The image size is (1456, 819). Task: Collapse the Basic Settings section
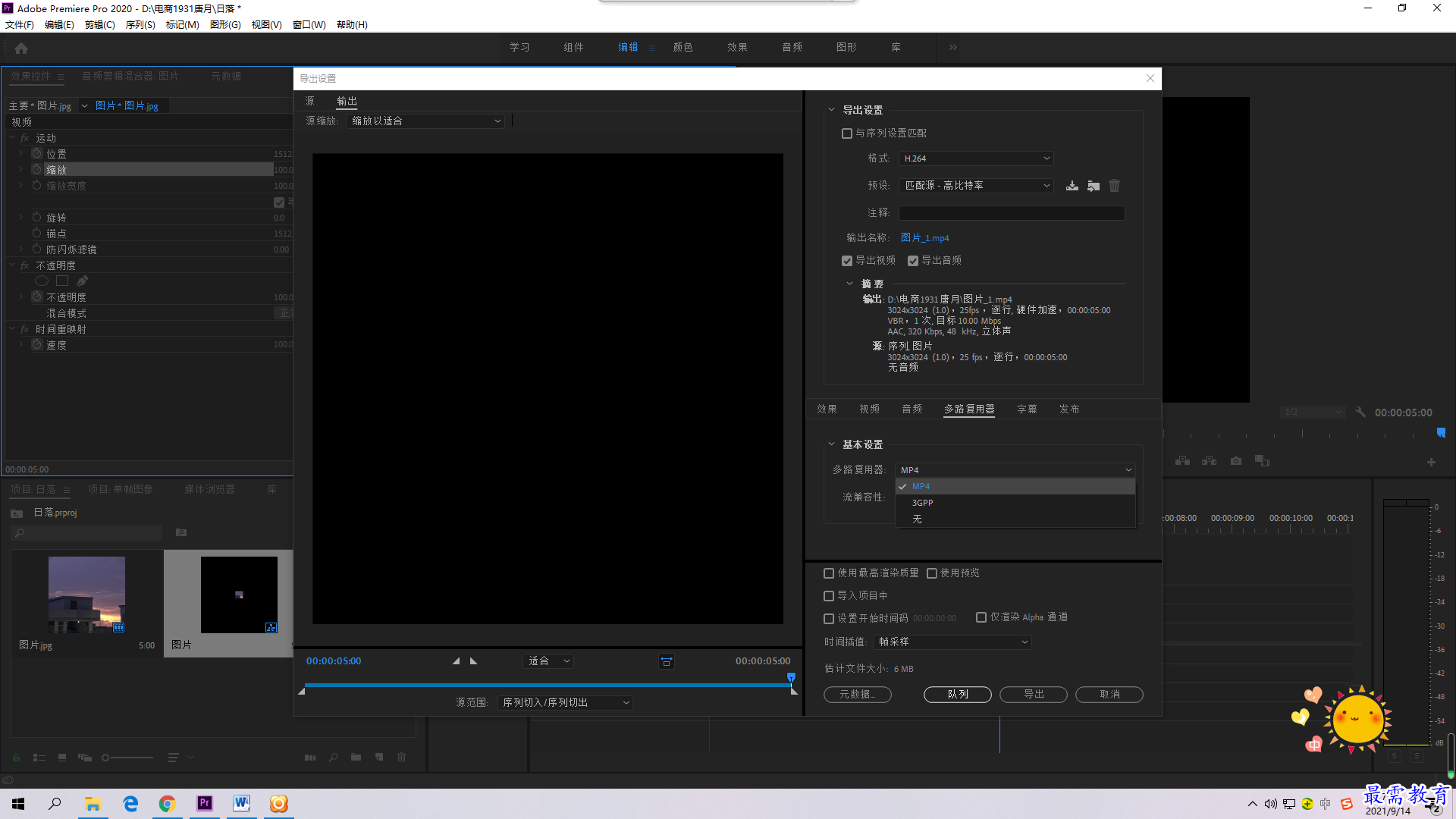831,444
